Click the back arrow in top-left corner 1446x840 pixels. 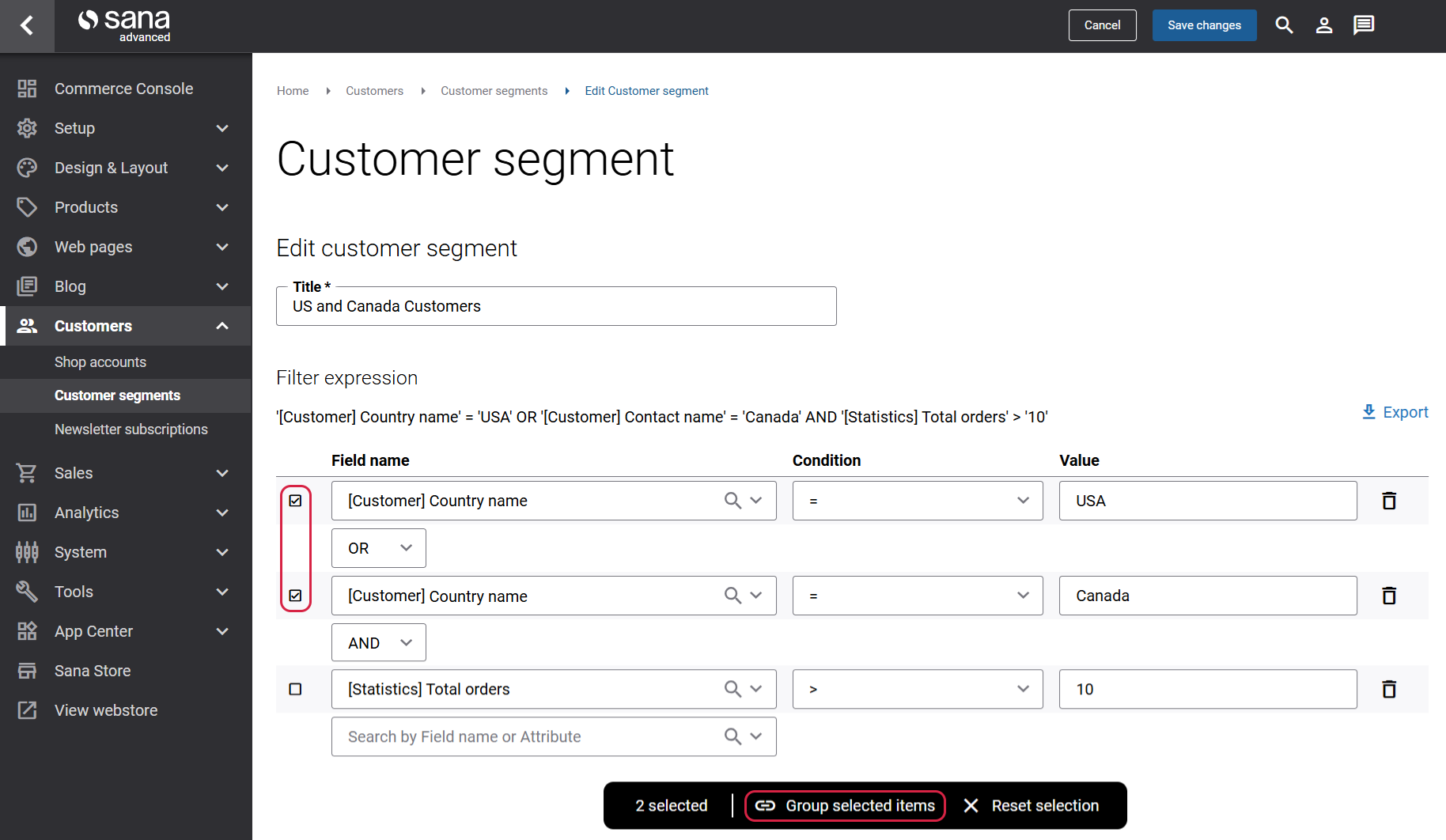click(27, 26)
